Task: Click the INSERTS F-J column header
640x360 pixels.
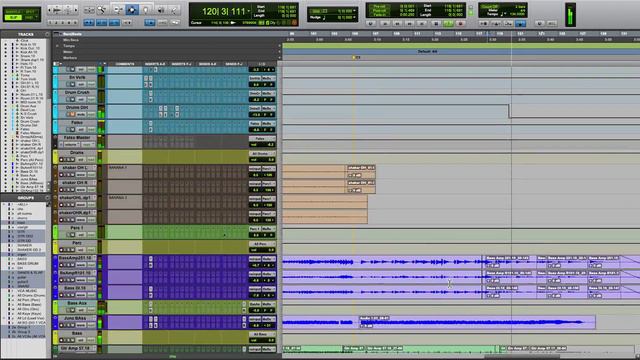Action: pos(182,64)
